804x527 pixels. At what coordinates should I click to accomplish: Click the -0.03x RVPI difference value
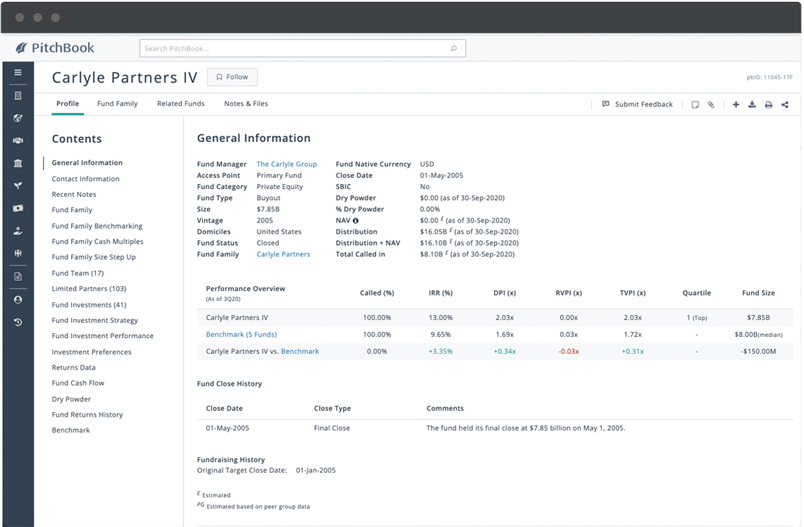coord(569,352)
